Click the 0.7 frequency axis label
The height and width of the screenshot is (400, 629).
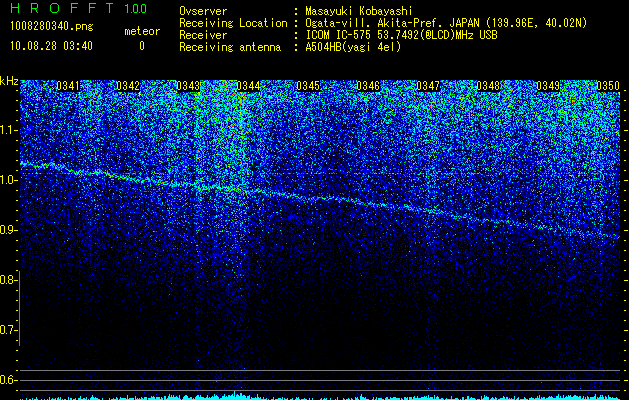click(x=7, y=330)
